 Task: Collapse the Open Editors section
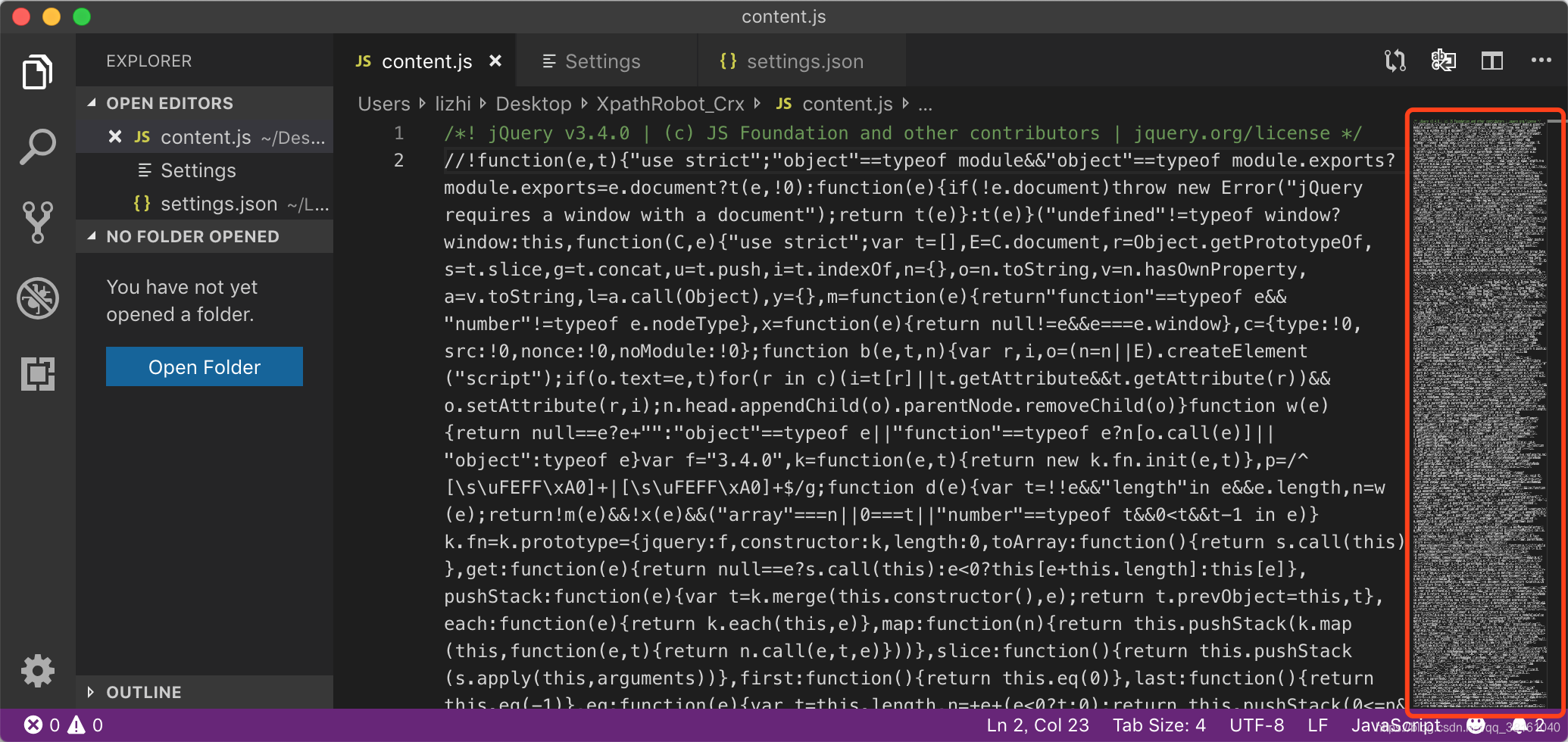205,103
